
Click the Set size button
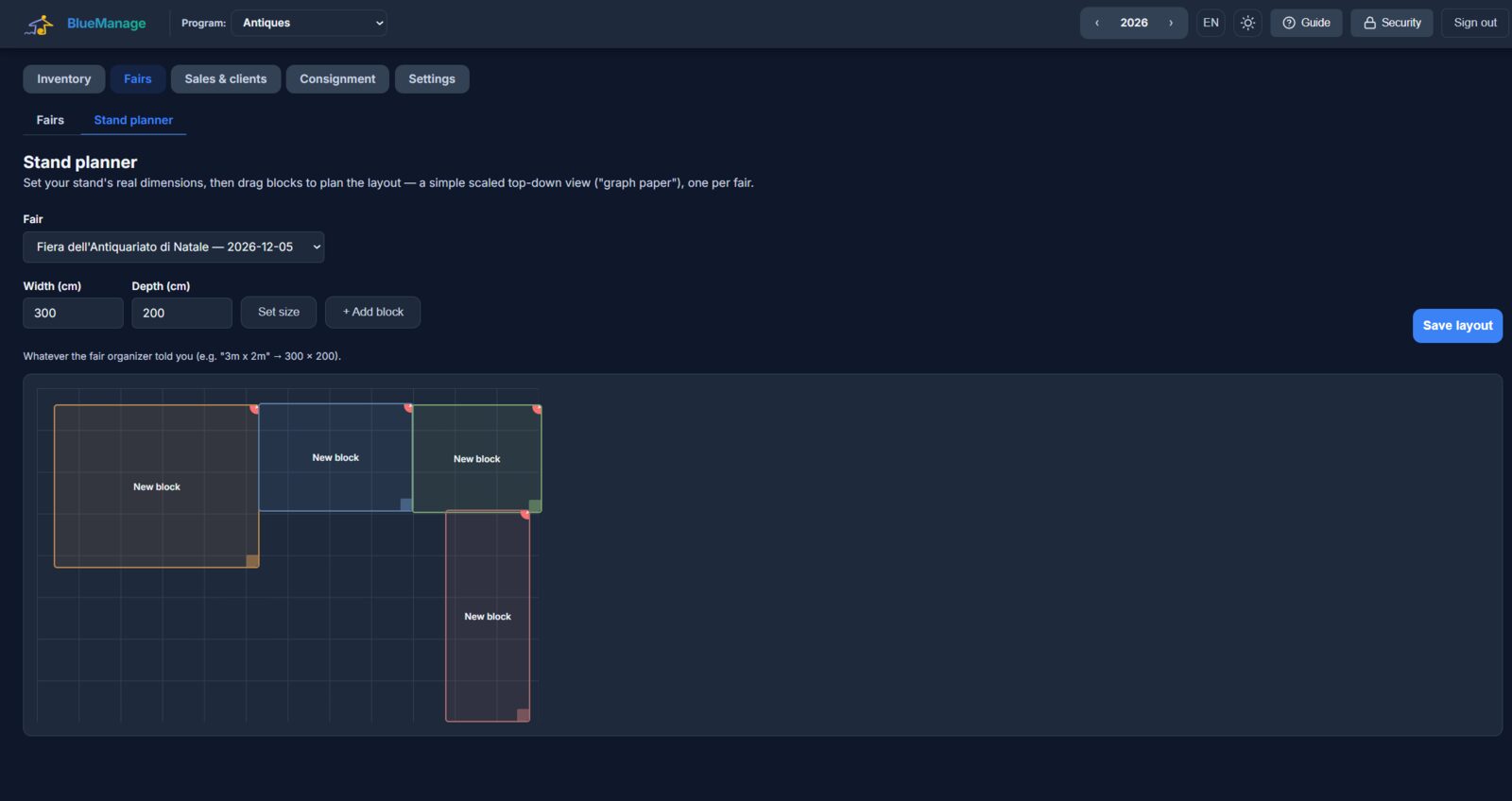pos(279,312)
